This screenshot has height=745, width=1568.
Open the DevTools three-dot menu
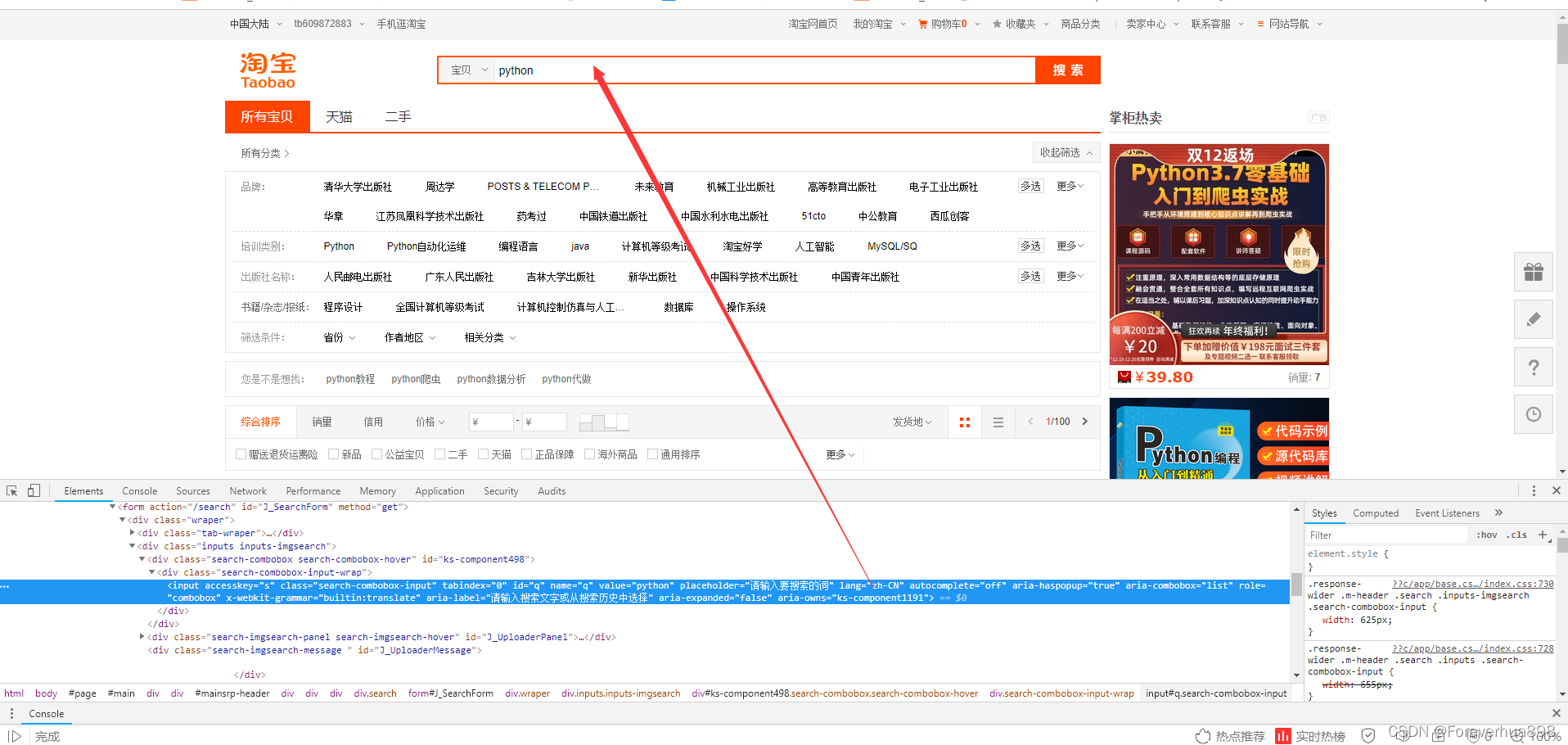1534,490
